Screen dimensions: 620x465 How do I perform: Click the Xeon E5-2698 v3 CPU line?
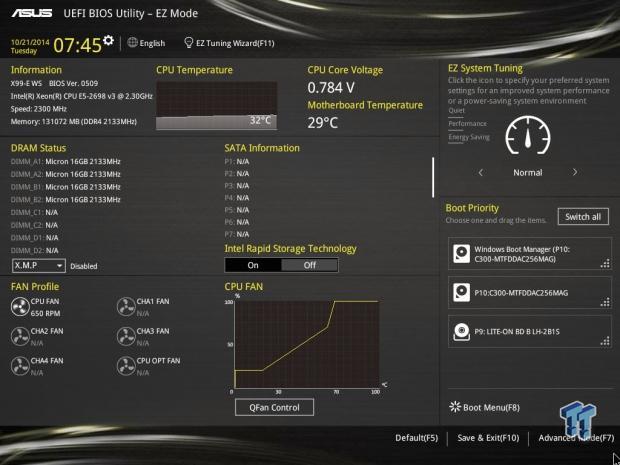81,96
